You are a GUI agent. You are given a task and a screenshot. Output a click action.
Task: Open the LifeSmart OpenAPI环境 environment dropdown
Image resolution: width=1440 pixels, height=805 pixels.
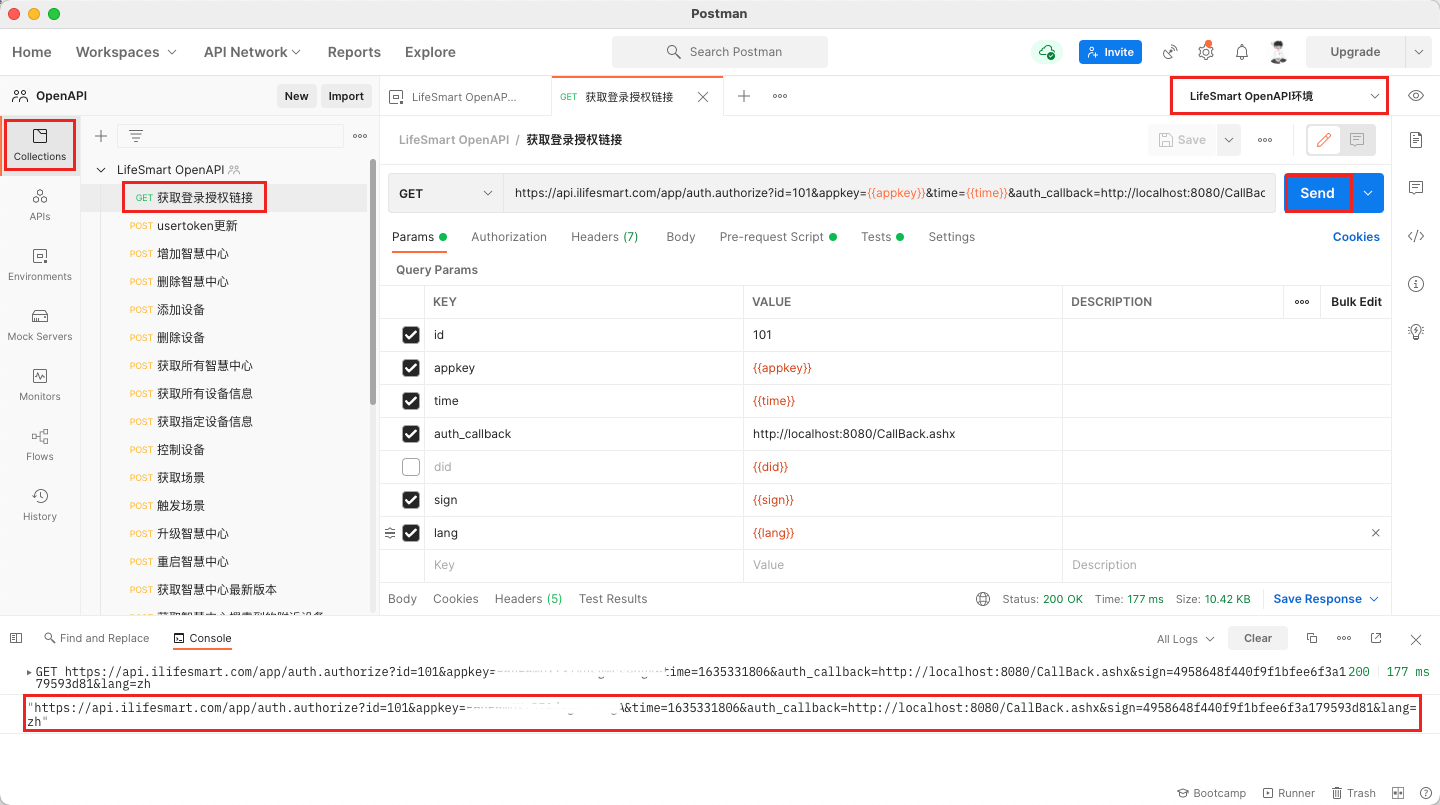click(1279, 96)
